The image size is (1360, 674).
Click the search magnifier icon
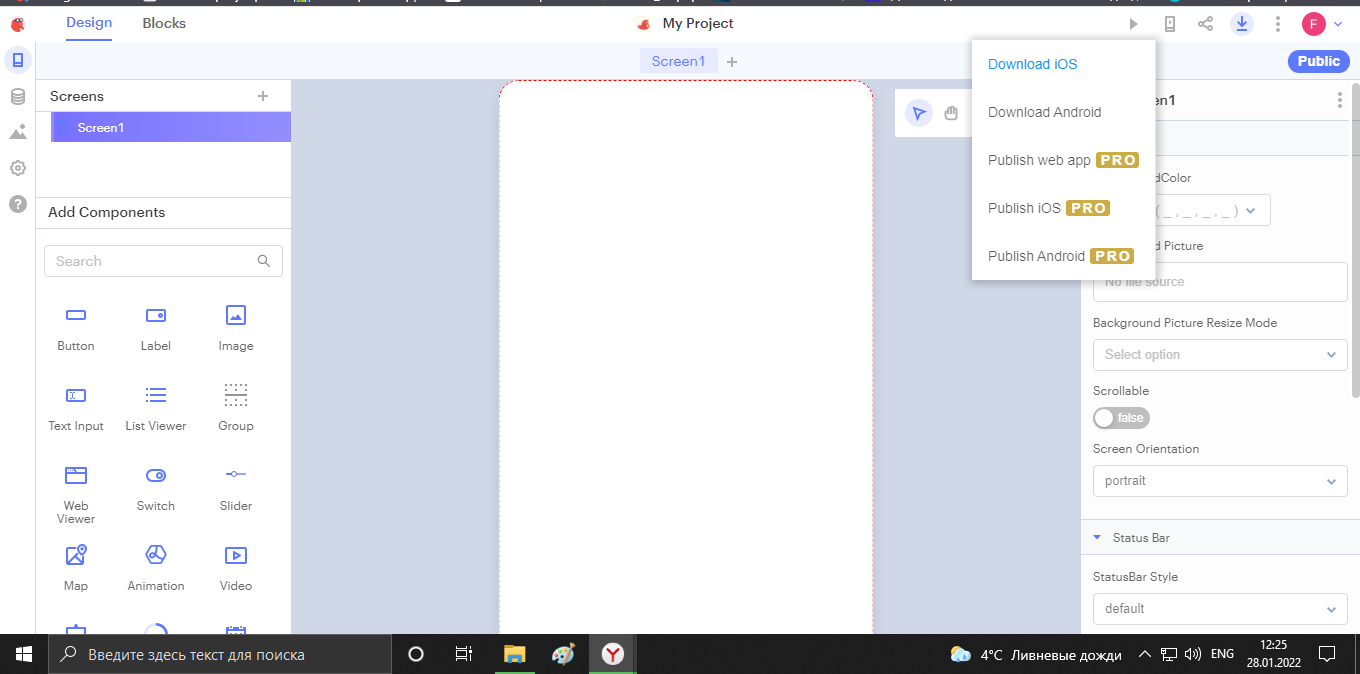[264, 261]
